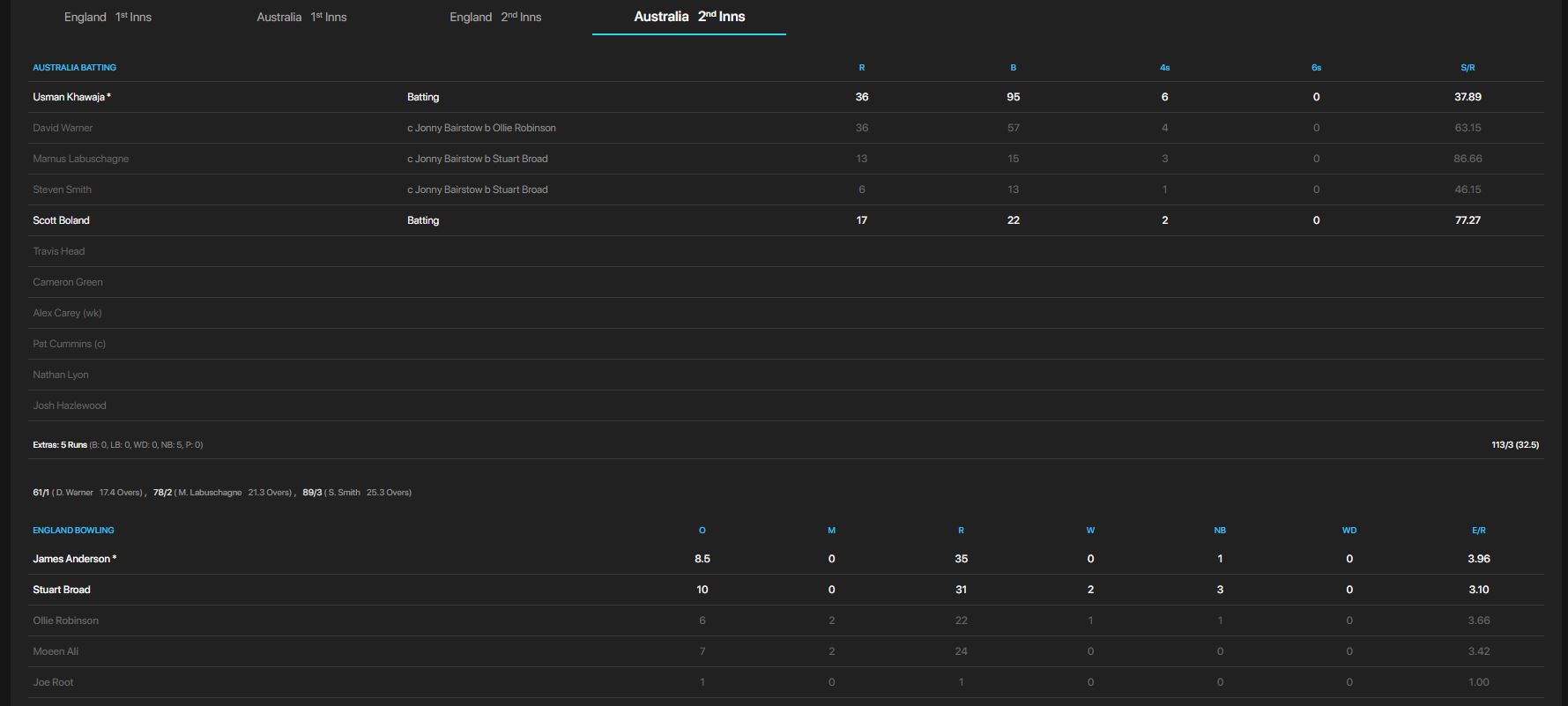Click Joe Root bowler name
1568x706 pixels.
(x=53, y=682)
